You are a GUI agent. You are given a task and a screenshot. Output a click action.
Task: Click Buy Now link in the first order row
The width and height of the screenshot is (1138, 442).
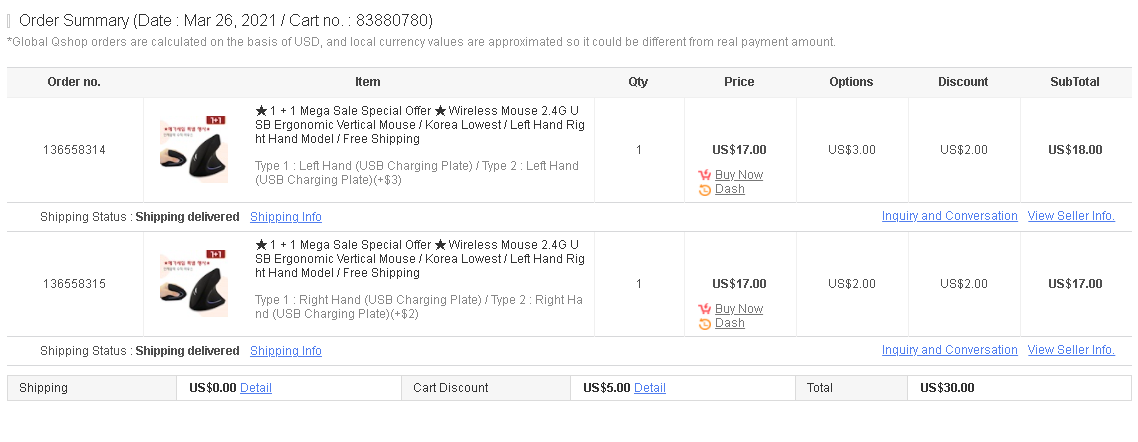[739, 175]
